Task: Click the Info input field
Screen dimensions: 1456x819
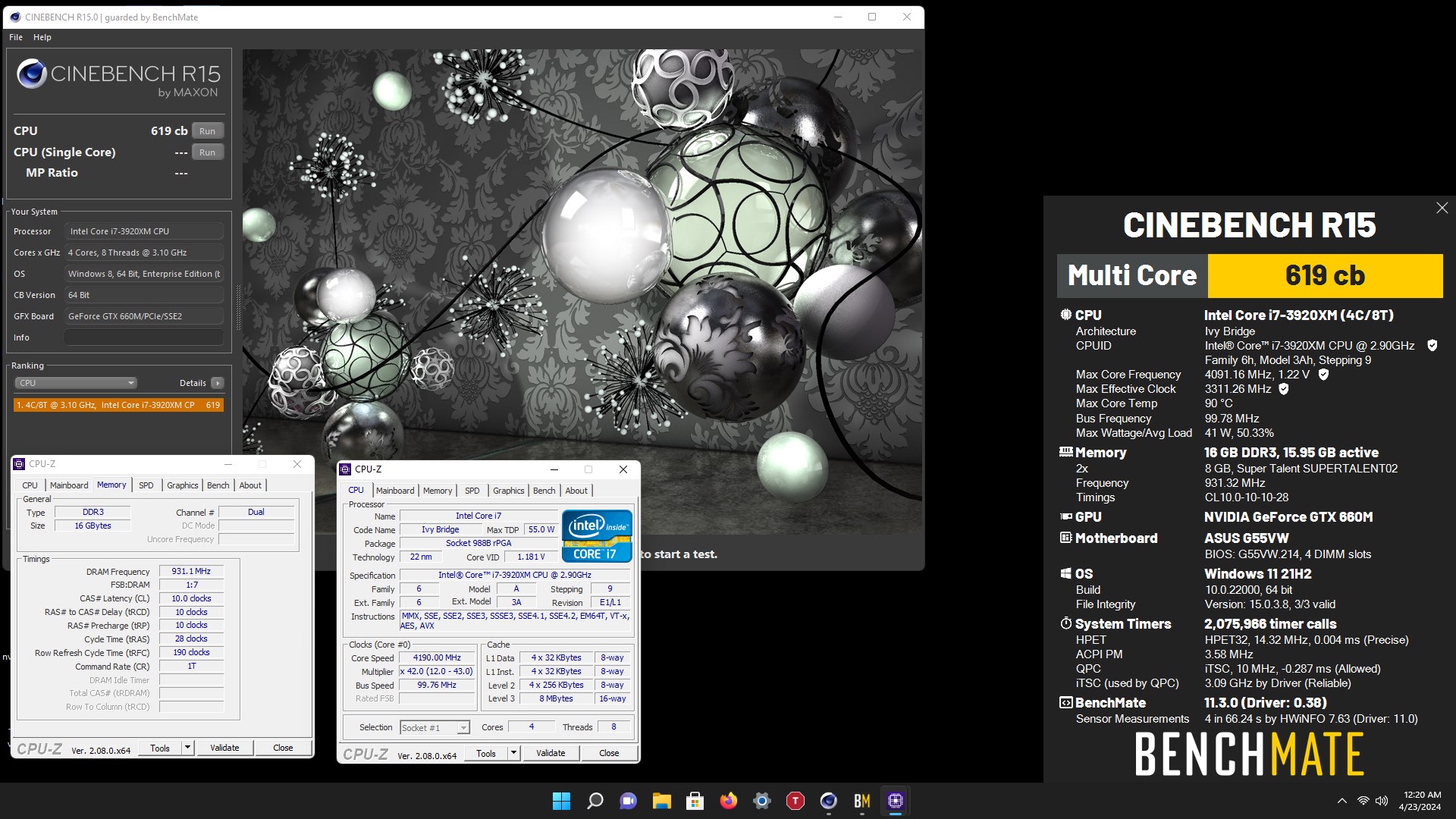Action: [144, 337]
